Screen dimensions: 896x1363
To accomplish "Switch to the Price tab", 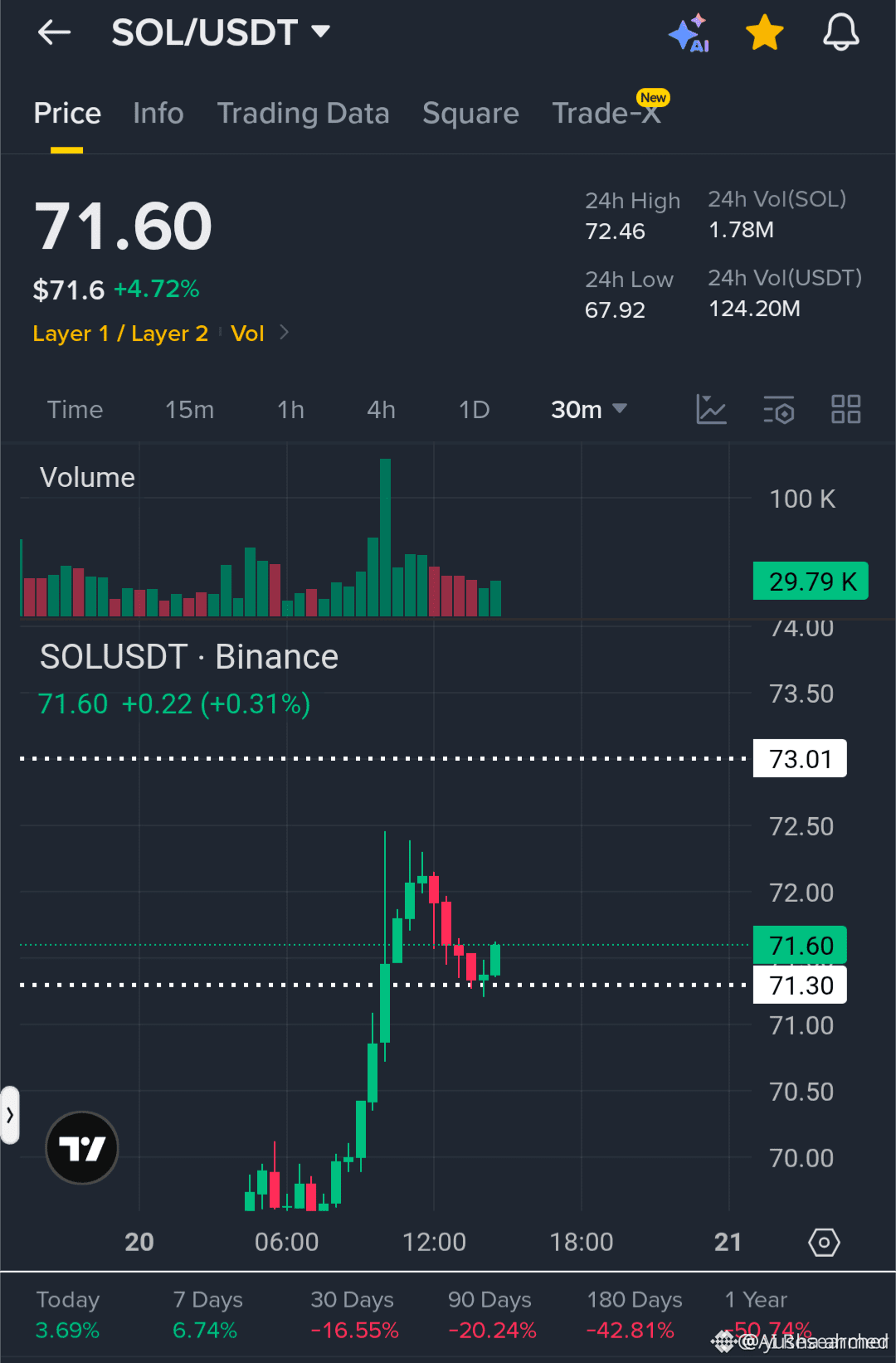I will point(67,113).
